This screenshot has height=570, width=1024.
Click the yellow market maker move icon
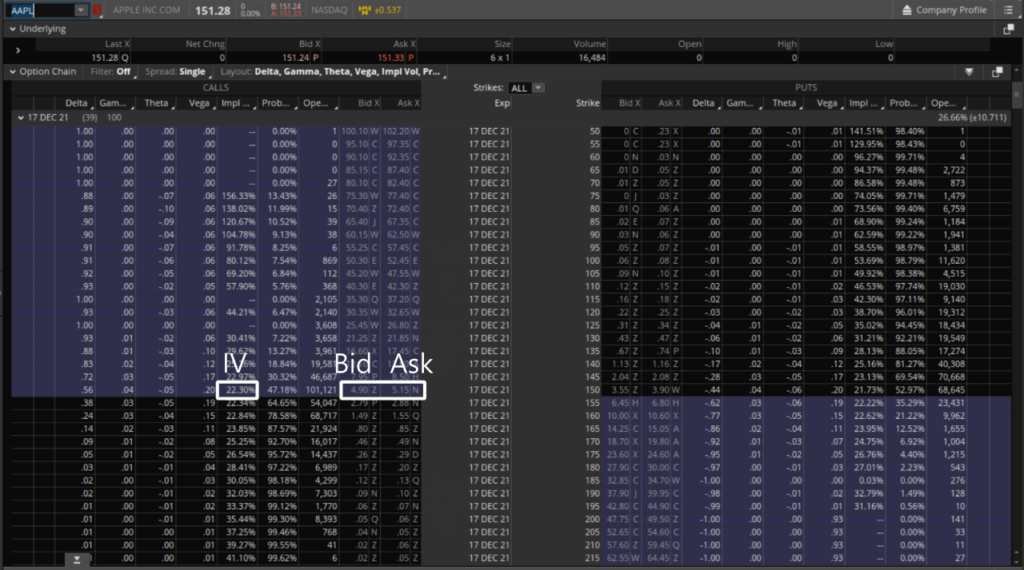pos(364,10)
